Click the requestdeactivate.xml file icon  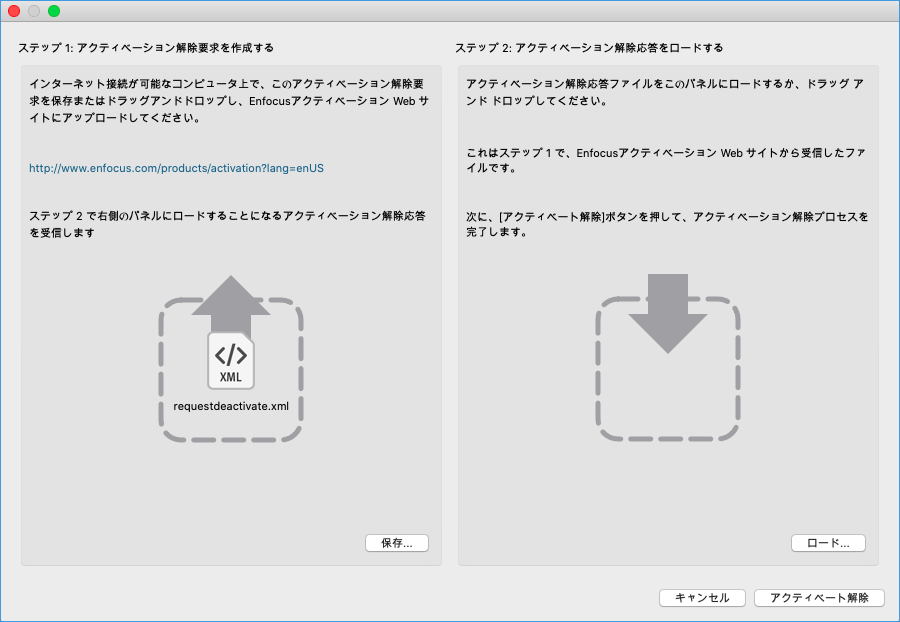(x=231, y=360)
